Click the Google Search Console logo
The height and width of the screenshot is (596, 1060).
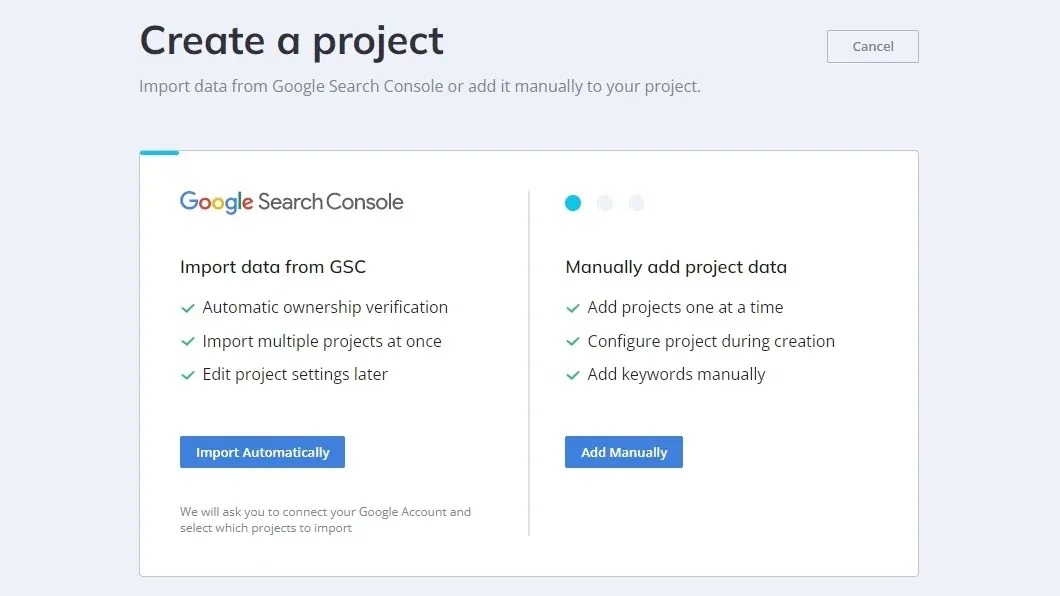pyautogui.click(x=291, y=202)
